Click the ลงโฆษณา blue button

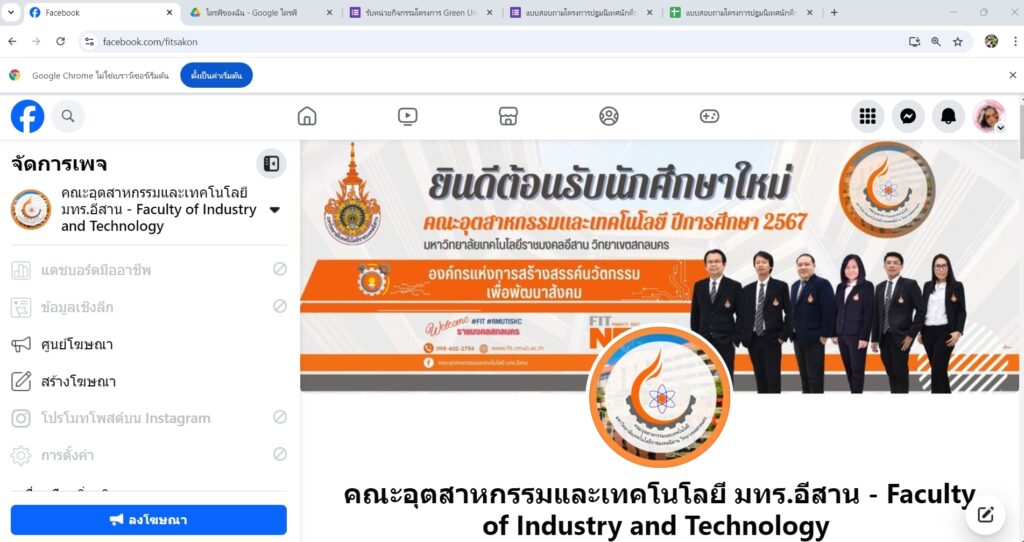tap(149, 520)
